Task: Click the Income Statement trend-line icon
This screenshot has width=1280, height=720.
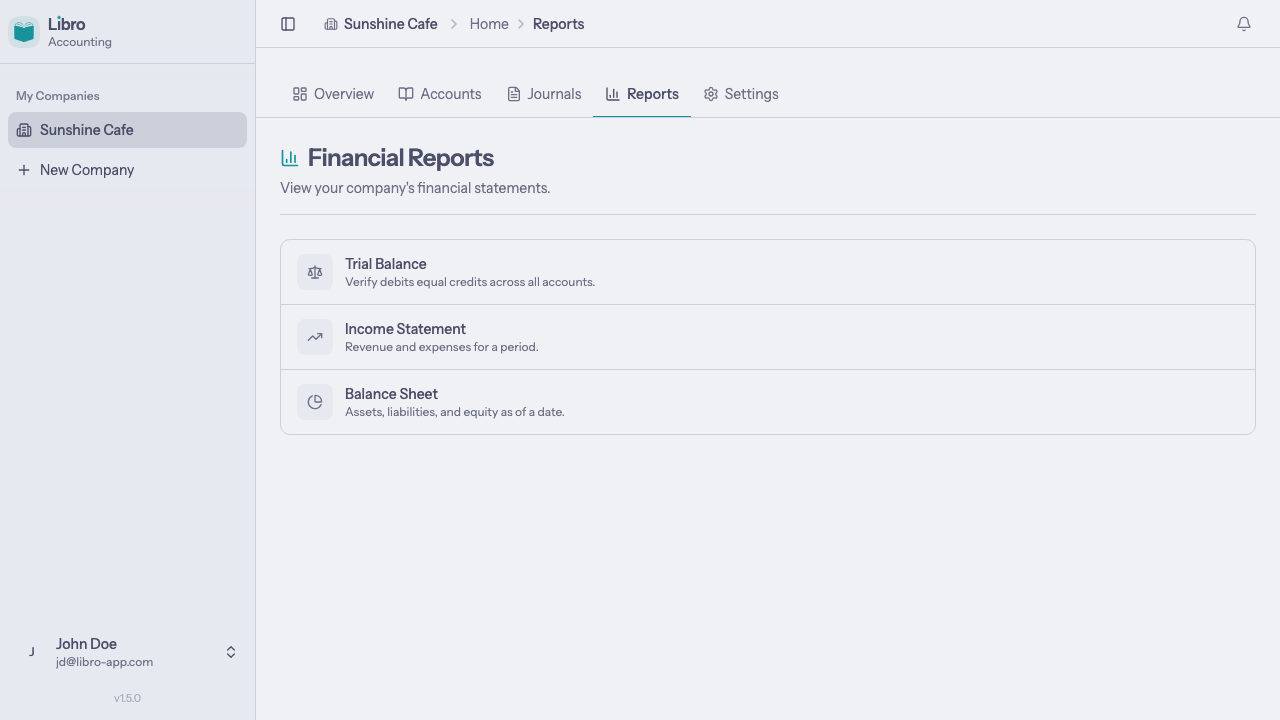Action: coord(314,336)
